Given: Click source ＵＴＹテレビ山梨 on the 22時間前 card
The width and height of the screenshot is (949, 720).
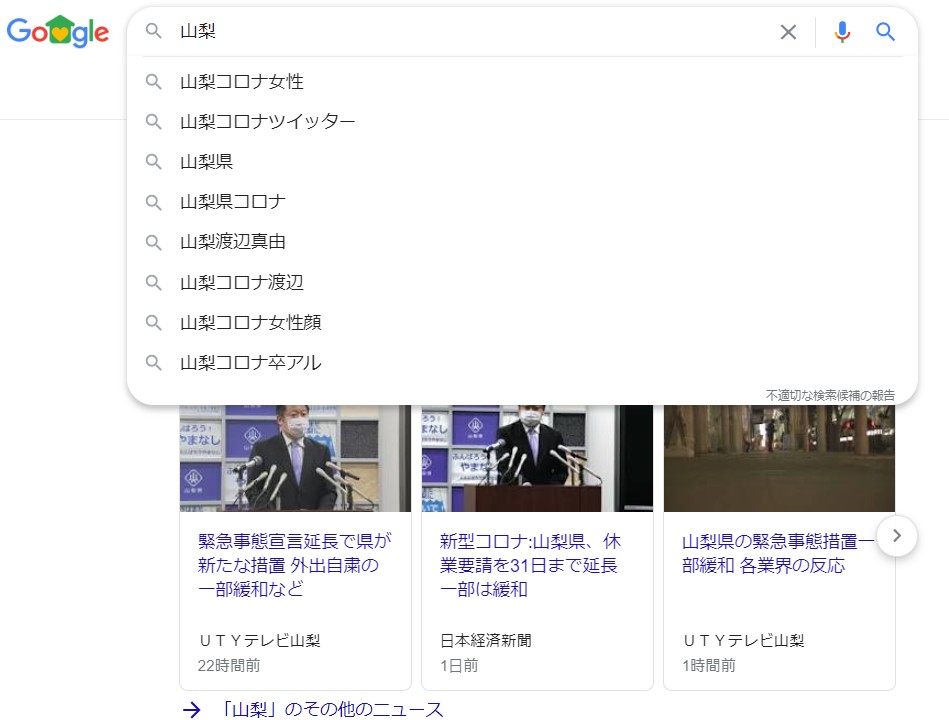Looking at the screenshot, I should [x=259, y=640].
